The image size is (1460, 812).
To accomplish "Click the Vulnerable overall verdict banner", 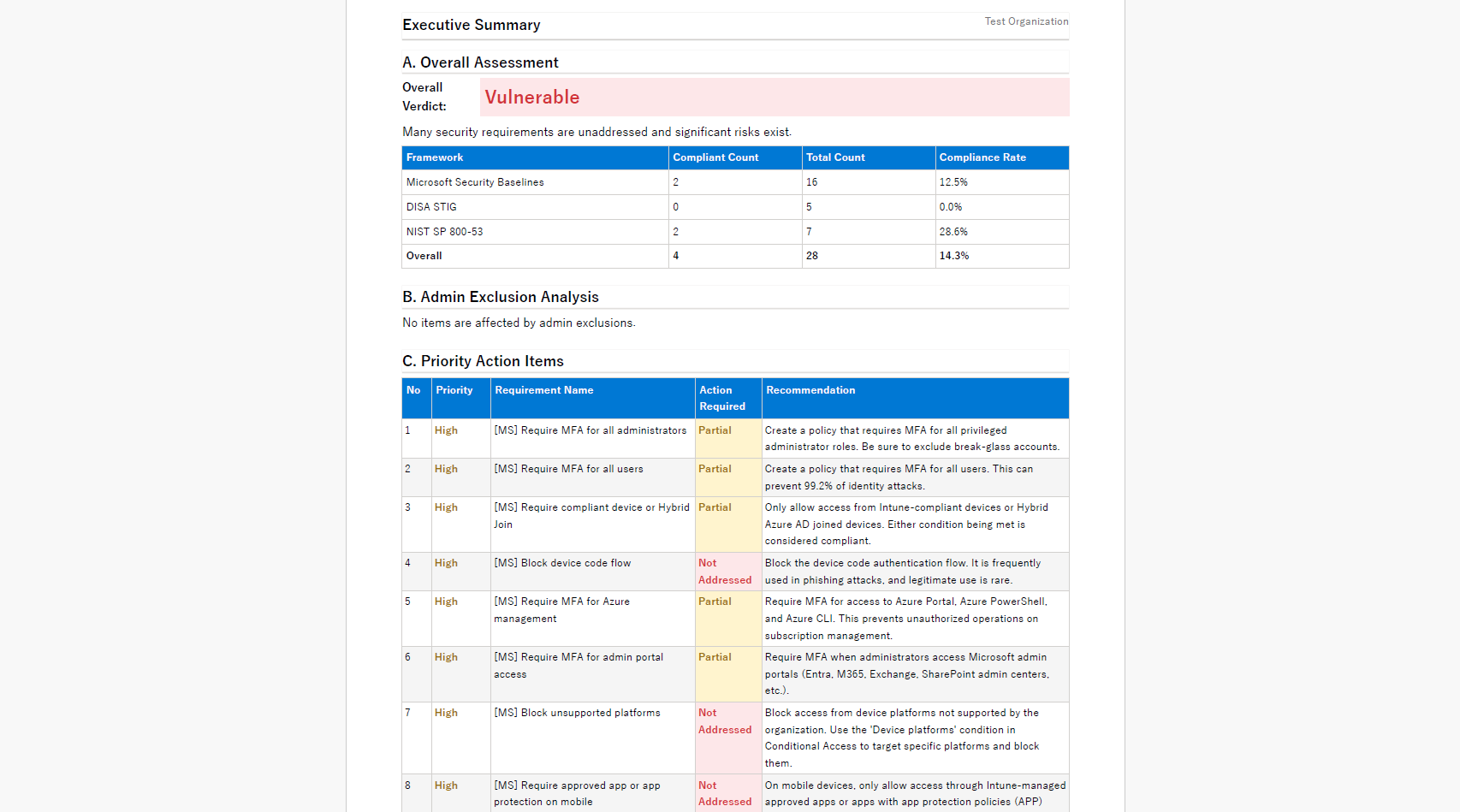I will tap(773, 97).
